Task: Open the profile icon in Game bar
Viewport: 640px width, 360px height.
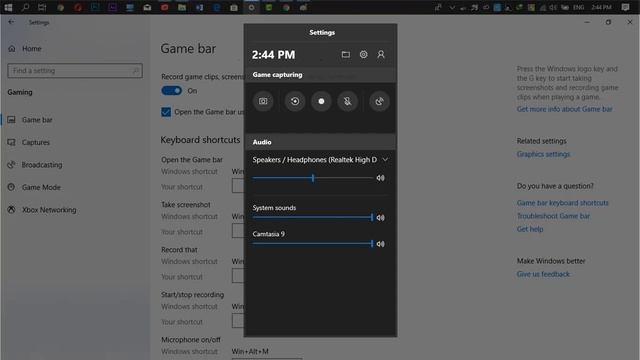Action: pyautogui.click(x=381, y=54)
